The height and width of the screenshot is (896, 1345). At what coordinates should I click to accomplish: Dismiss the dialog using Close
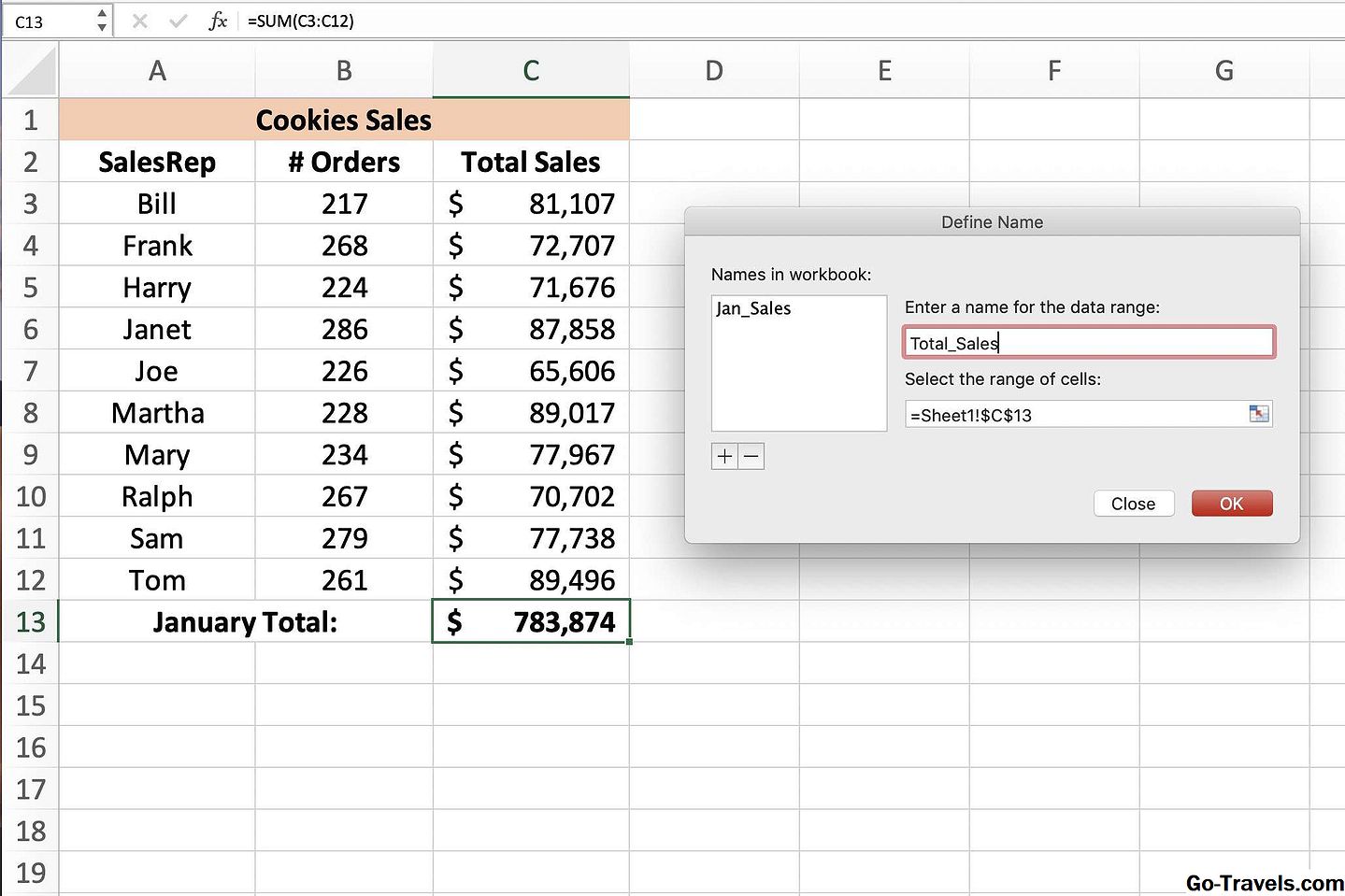tap(1133, 503)
